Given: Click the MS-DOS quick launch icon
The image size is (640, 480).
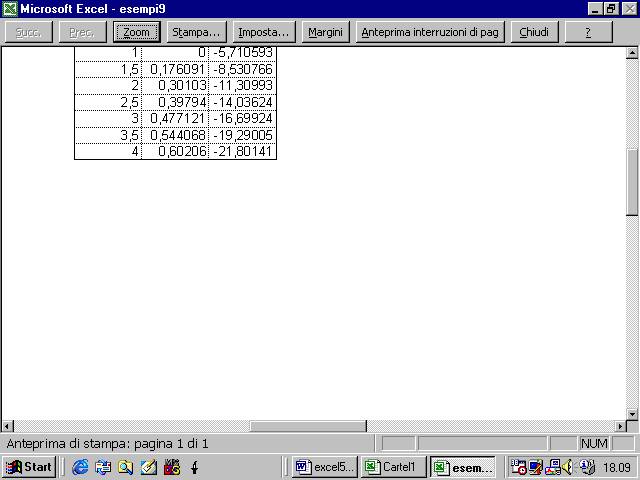Looking at the screenshot, I should tap(172, 467).
